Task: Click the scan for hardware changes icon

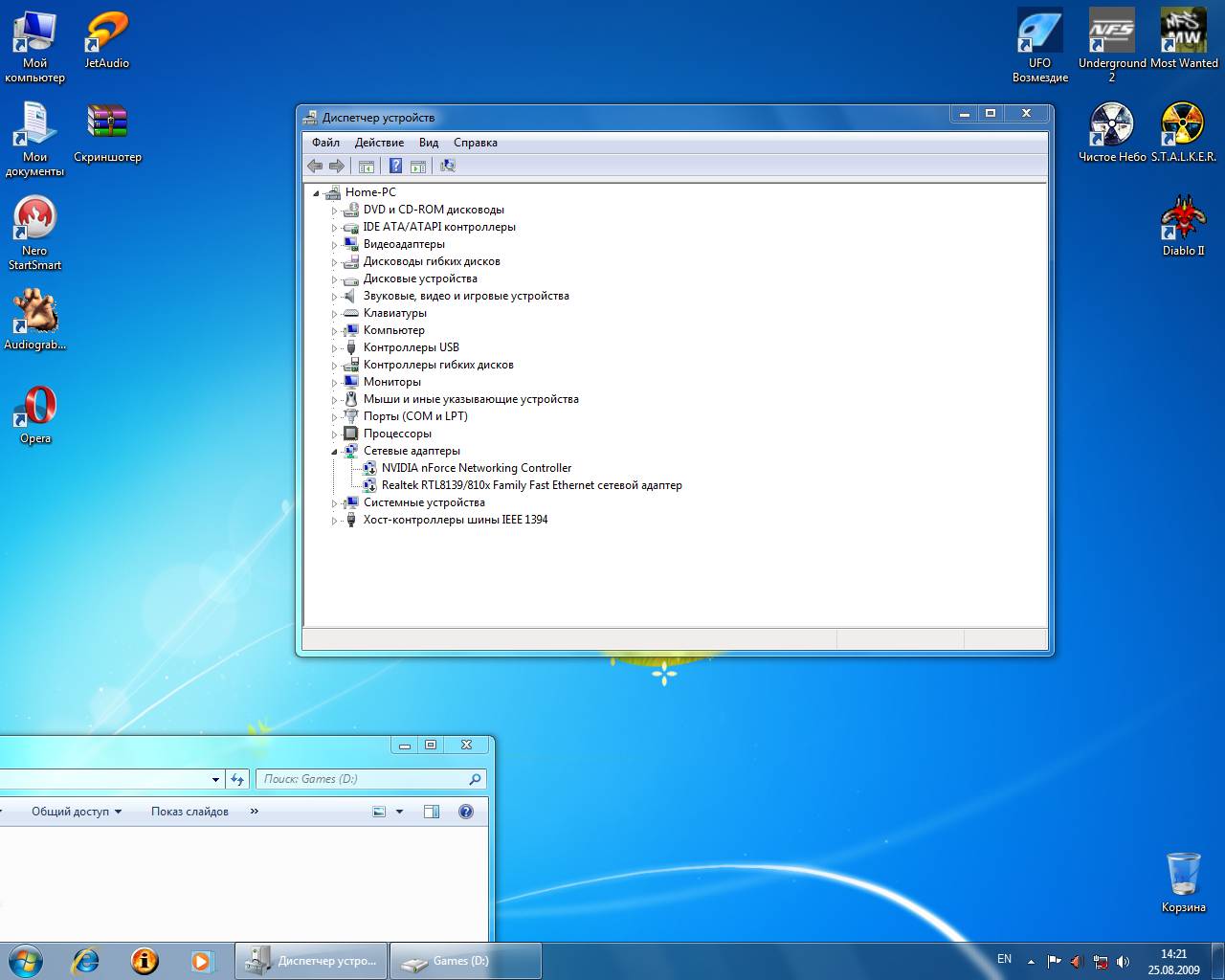Action: (447, 166)
